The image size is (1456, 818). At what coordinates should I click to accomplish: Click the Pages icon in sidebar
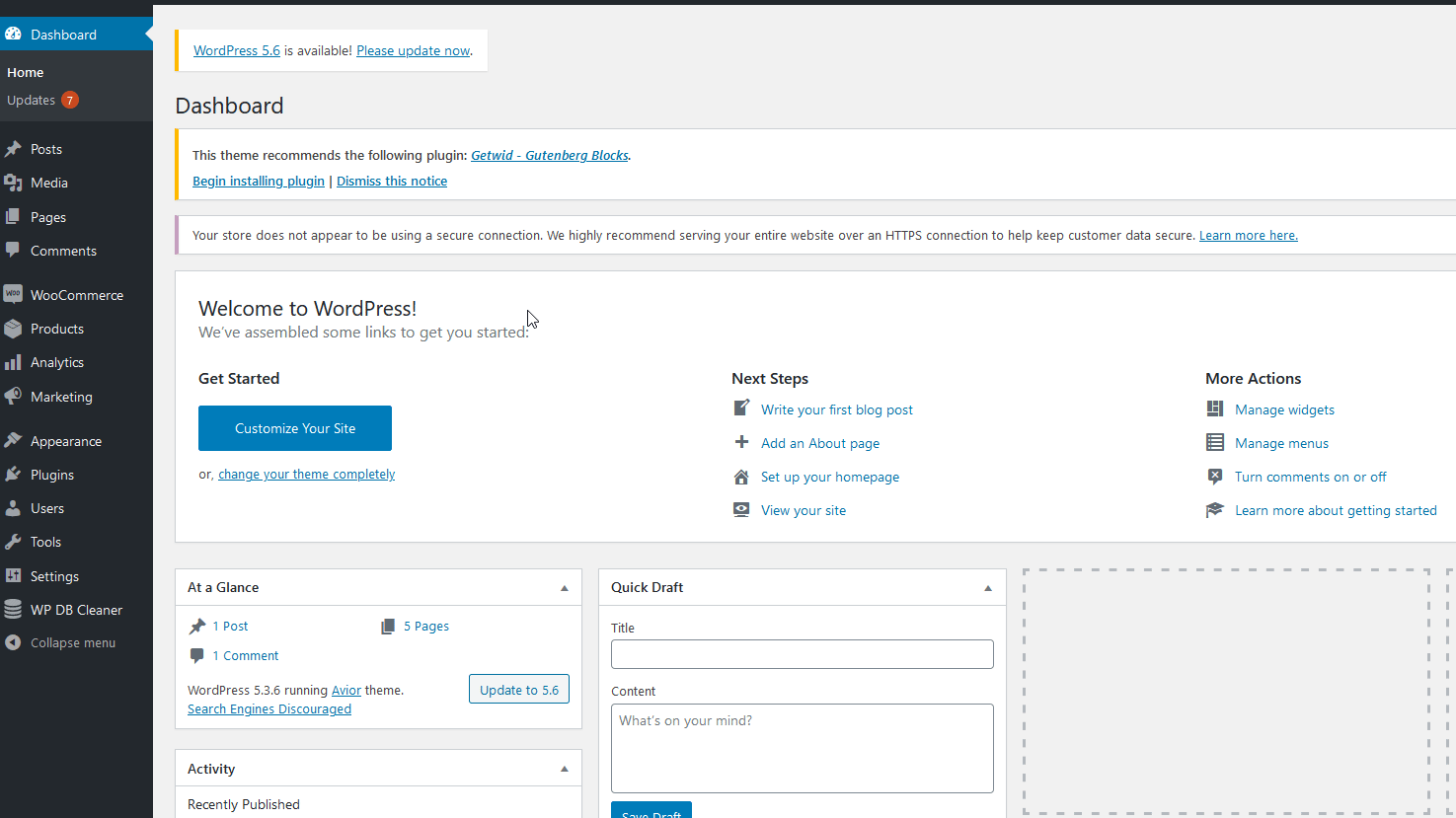pyautogui.click(x=13, y=216)
